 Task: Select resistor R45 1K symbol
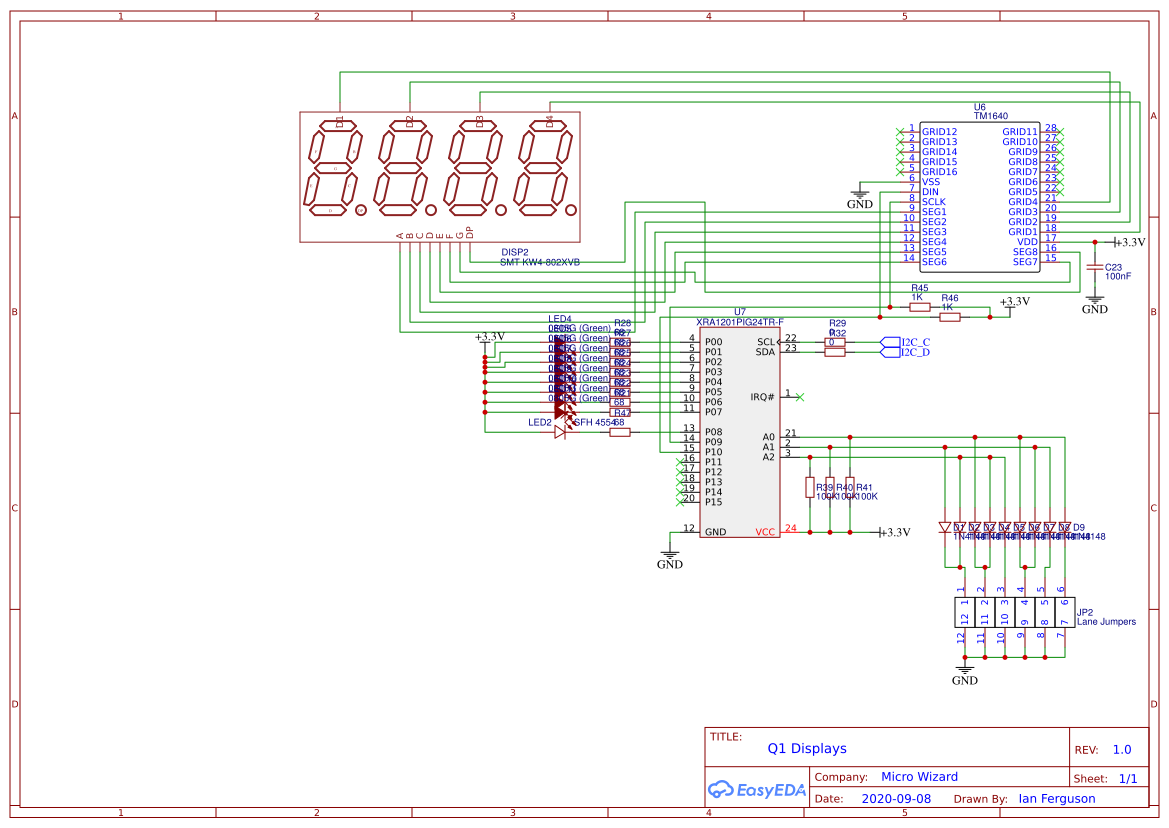[x=919, y=307]
